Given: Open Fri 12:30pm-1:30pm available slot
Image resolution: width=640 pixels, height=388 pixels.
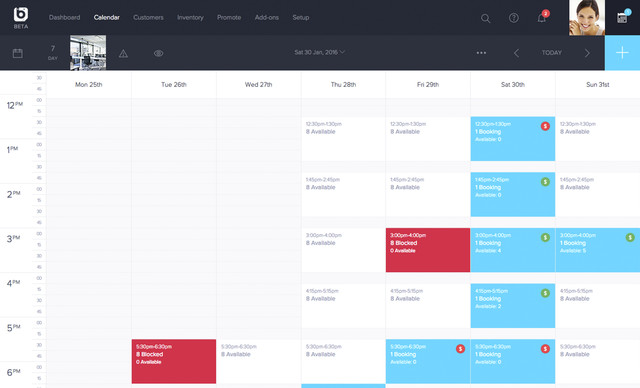Looking at the screenshot, I should (428, 139).
